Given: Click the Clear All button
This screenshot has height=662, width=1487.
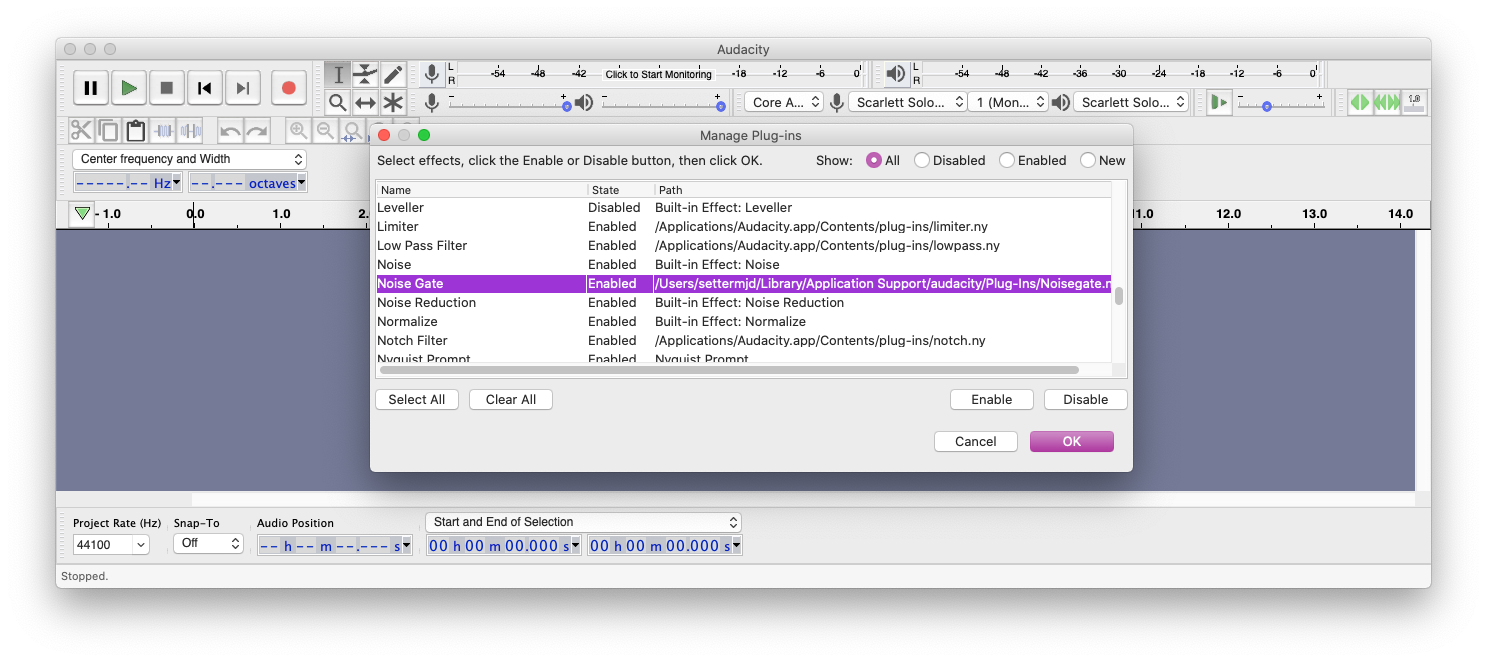Looking at the screenshot, I should [x=511, y=399].
